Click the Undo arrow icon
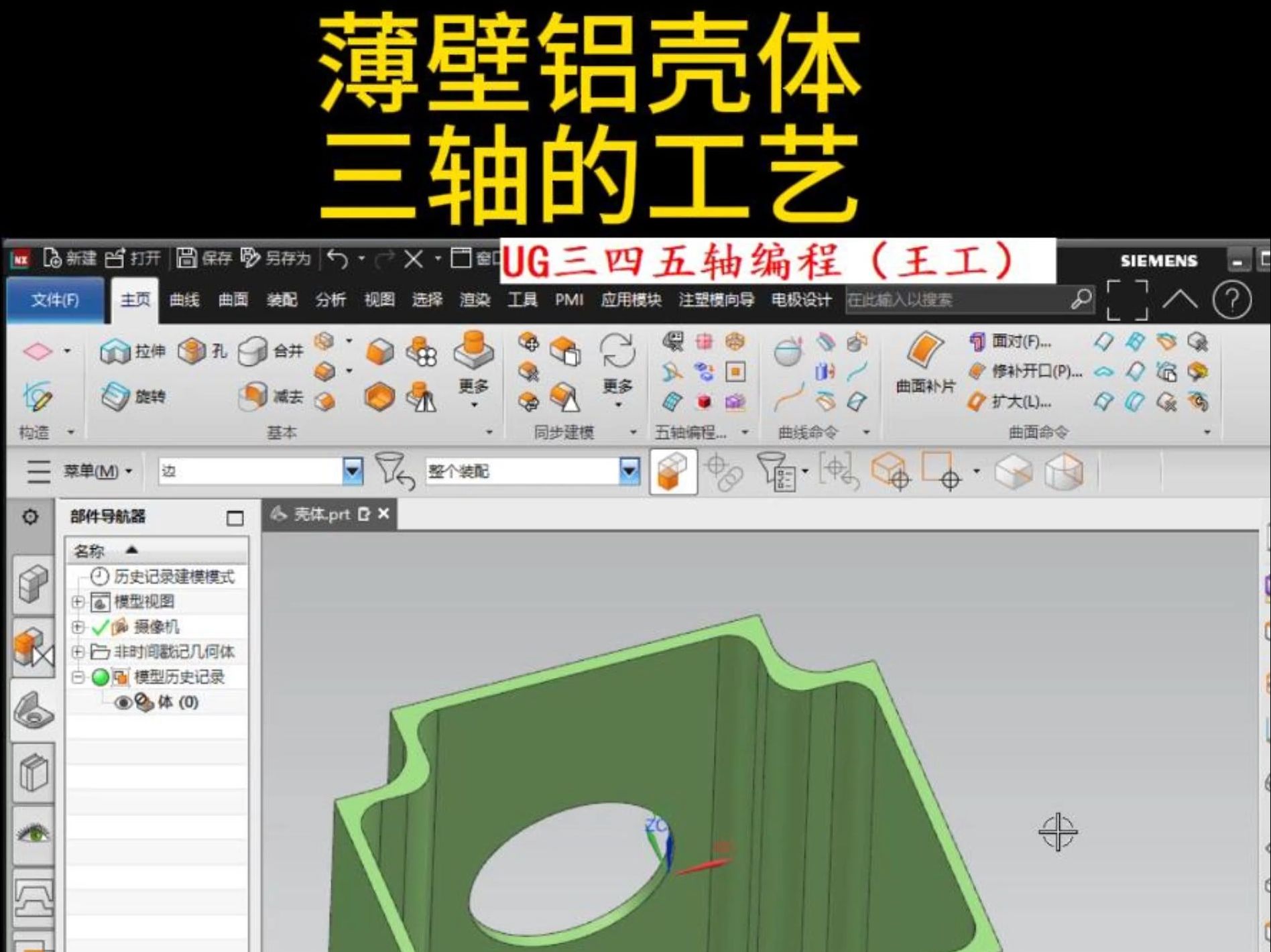1271x952 pixels. coord(339,259)
